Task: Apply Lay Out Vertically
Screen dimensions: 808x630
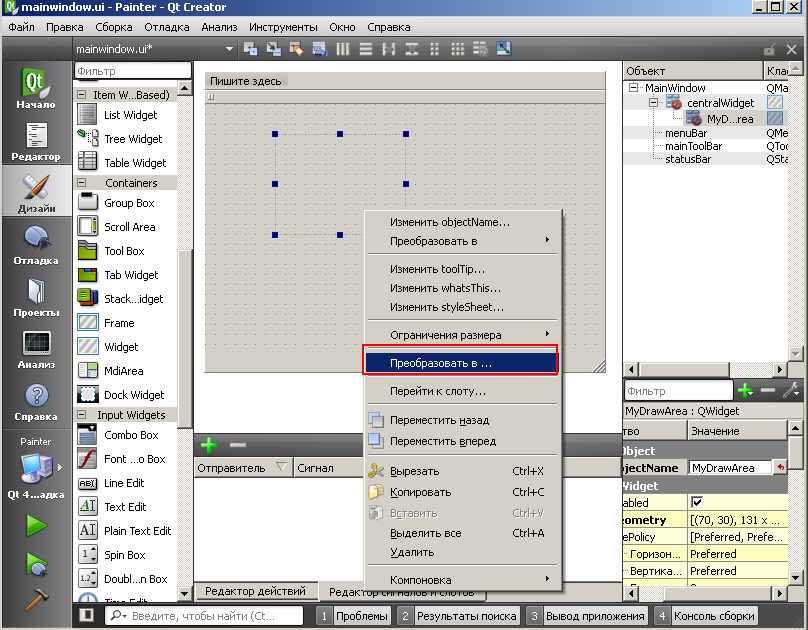Action: click(366, 49)
